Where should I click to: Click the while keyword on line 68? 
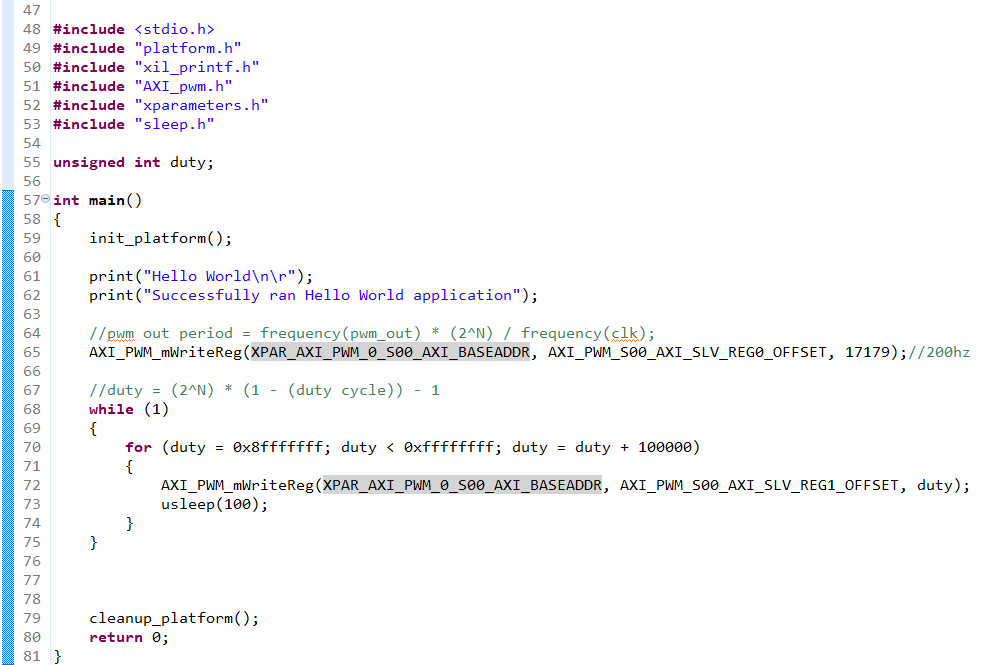click(111, 409)
